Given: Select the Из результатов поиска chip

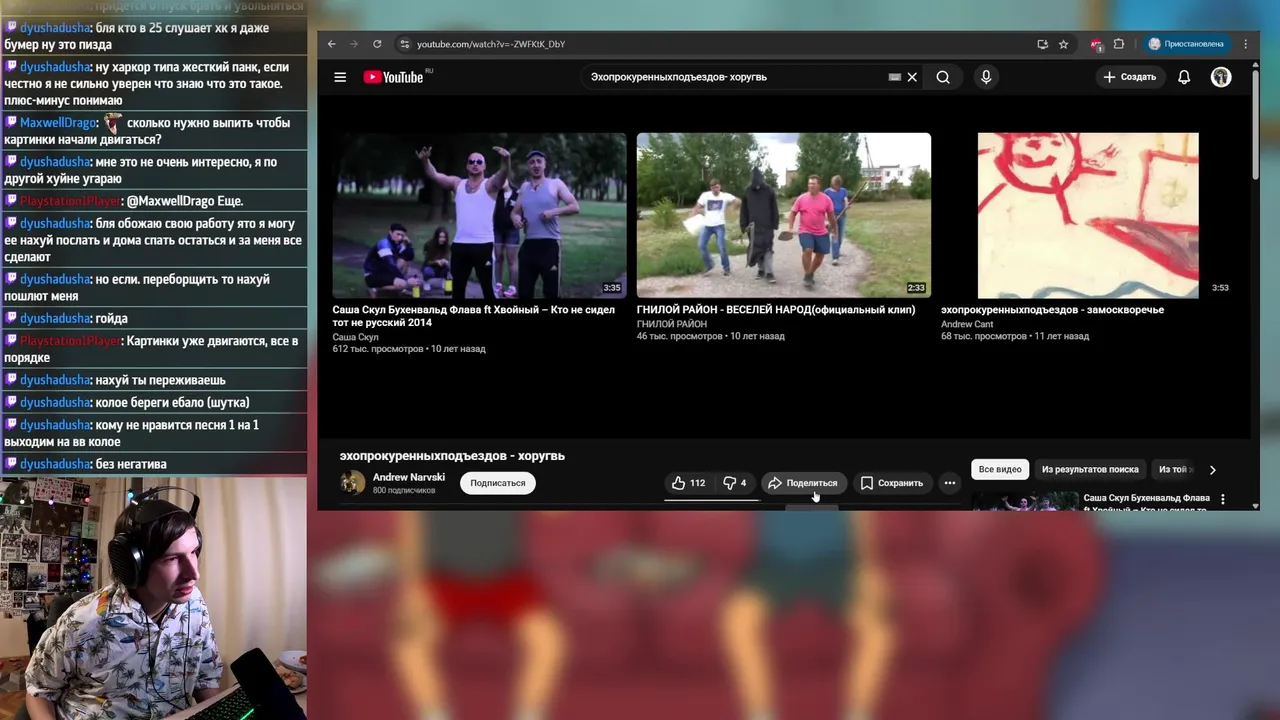Looking at the screenshot, I should click(x=1090, y=469).
